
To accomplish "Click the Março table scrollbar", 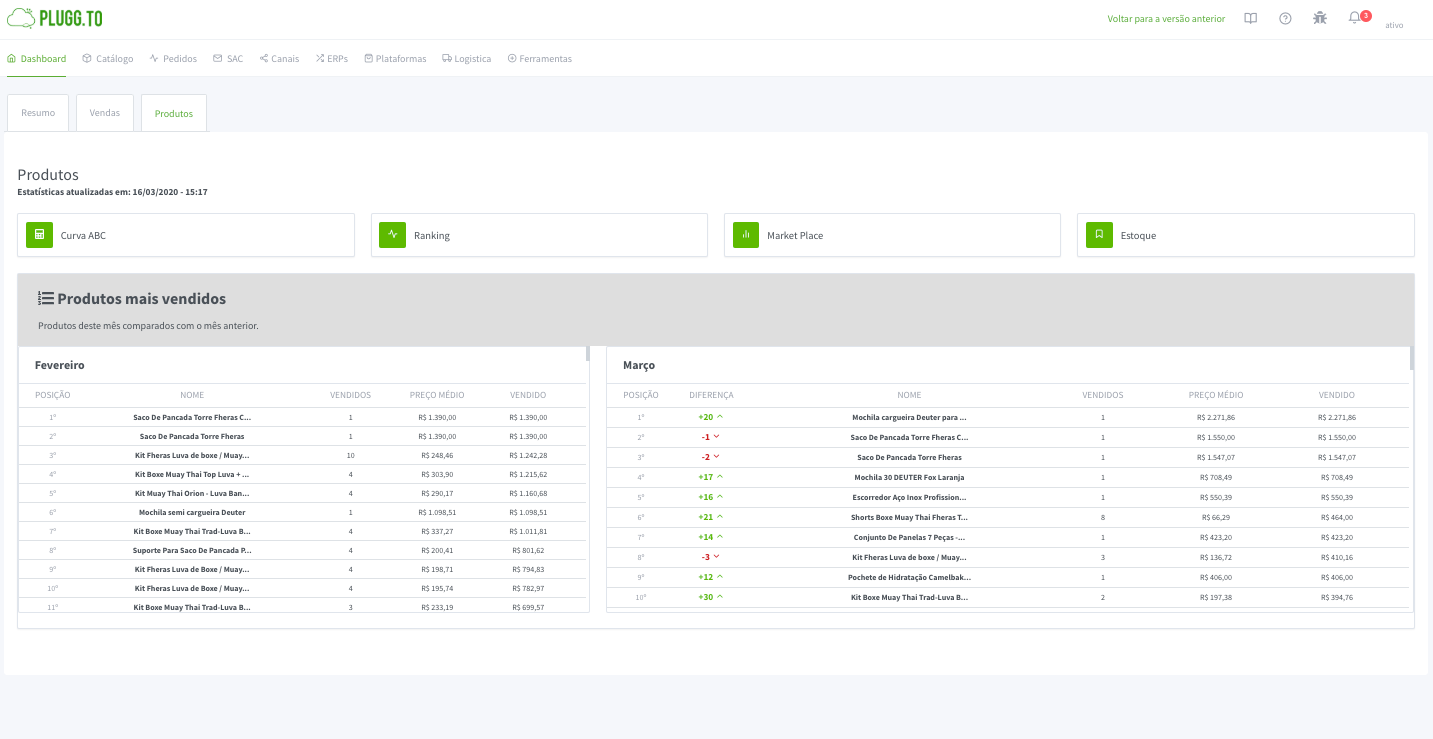I will point(1411,359).
